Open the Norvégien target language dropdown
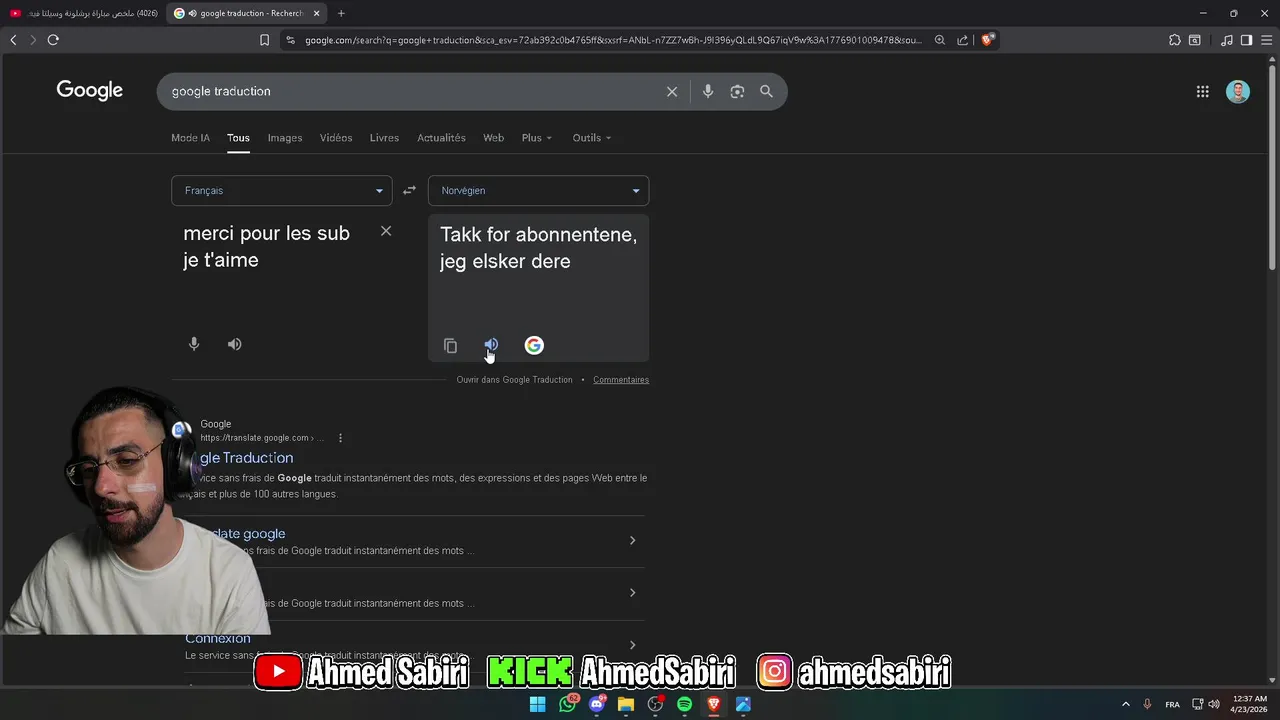Image resolution: width=1280 pixels, height=720 pixels. [x=538, y=190]
